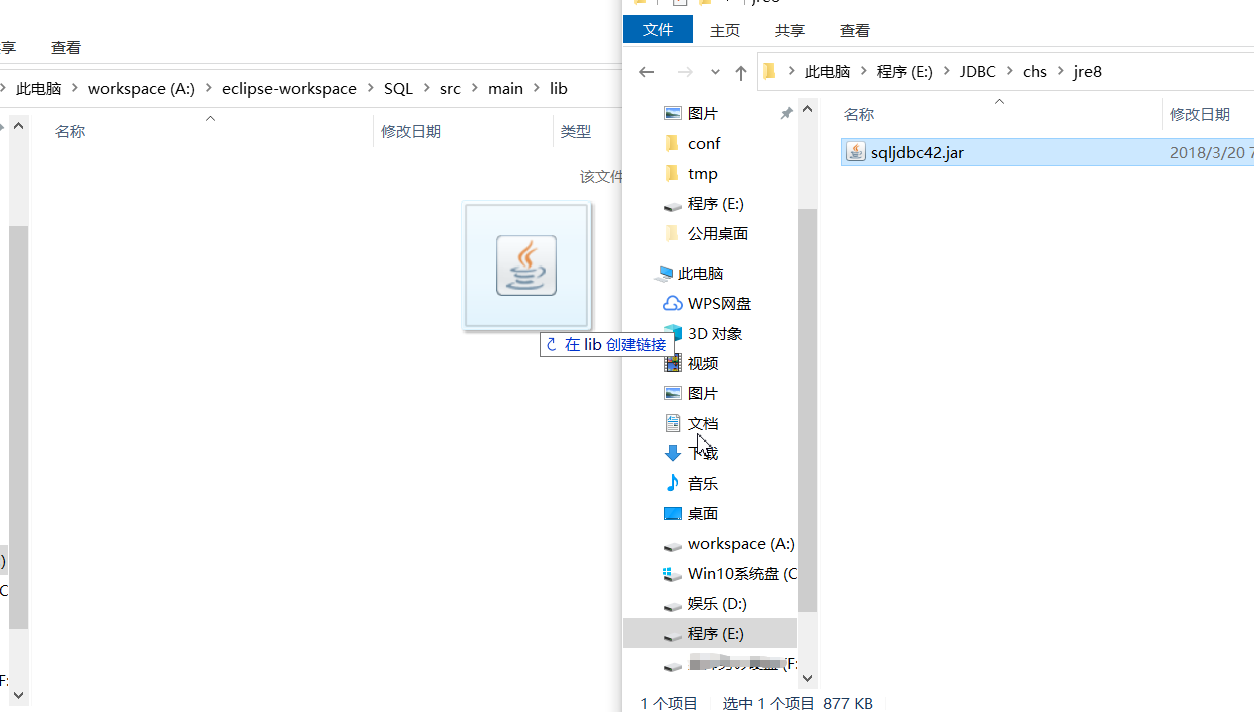Open the 视频 folder from the sidebar
The image size is (1254, 712).
[x=703, y=363]
